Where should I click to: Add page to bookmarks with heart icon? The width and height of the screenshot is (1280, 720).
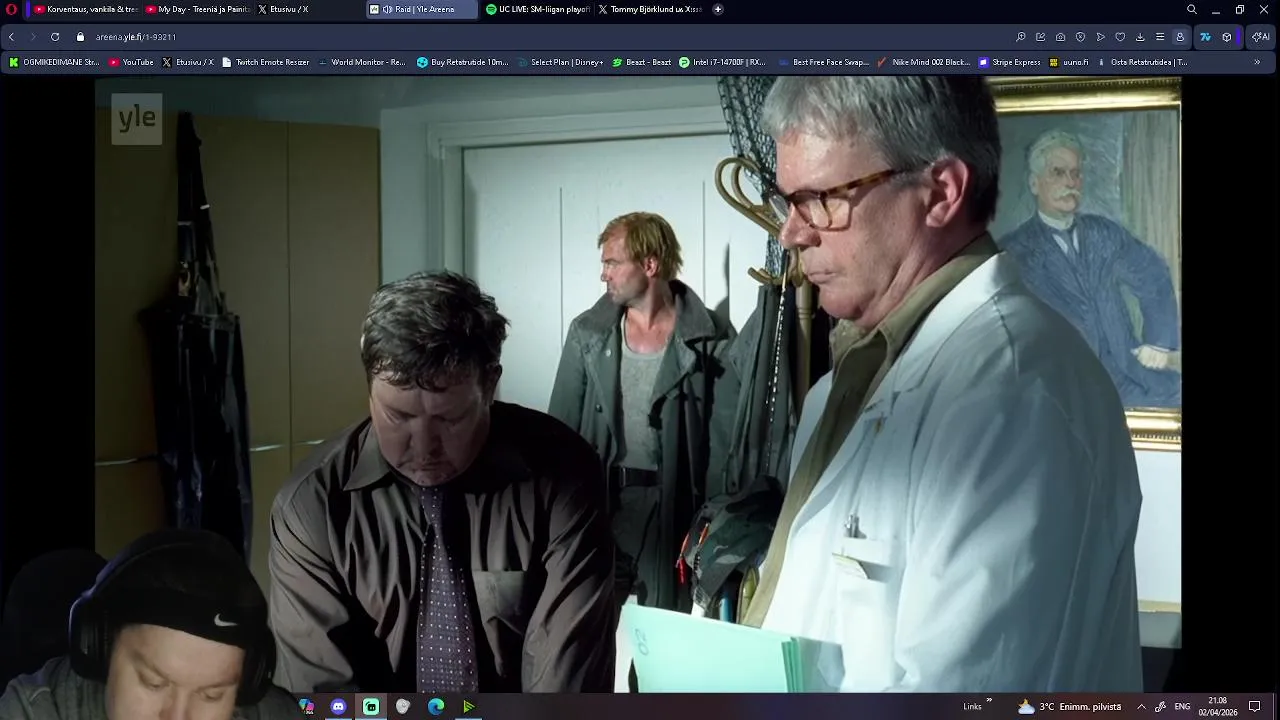(x=1120, y=37)
